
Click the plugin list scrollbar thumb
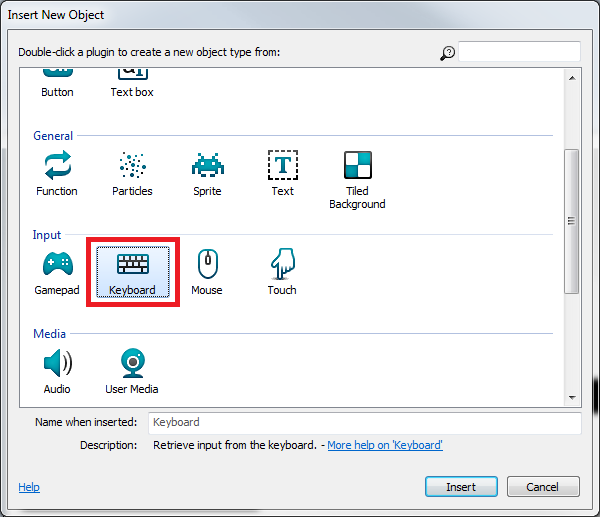(572, 221)
